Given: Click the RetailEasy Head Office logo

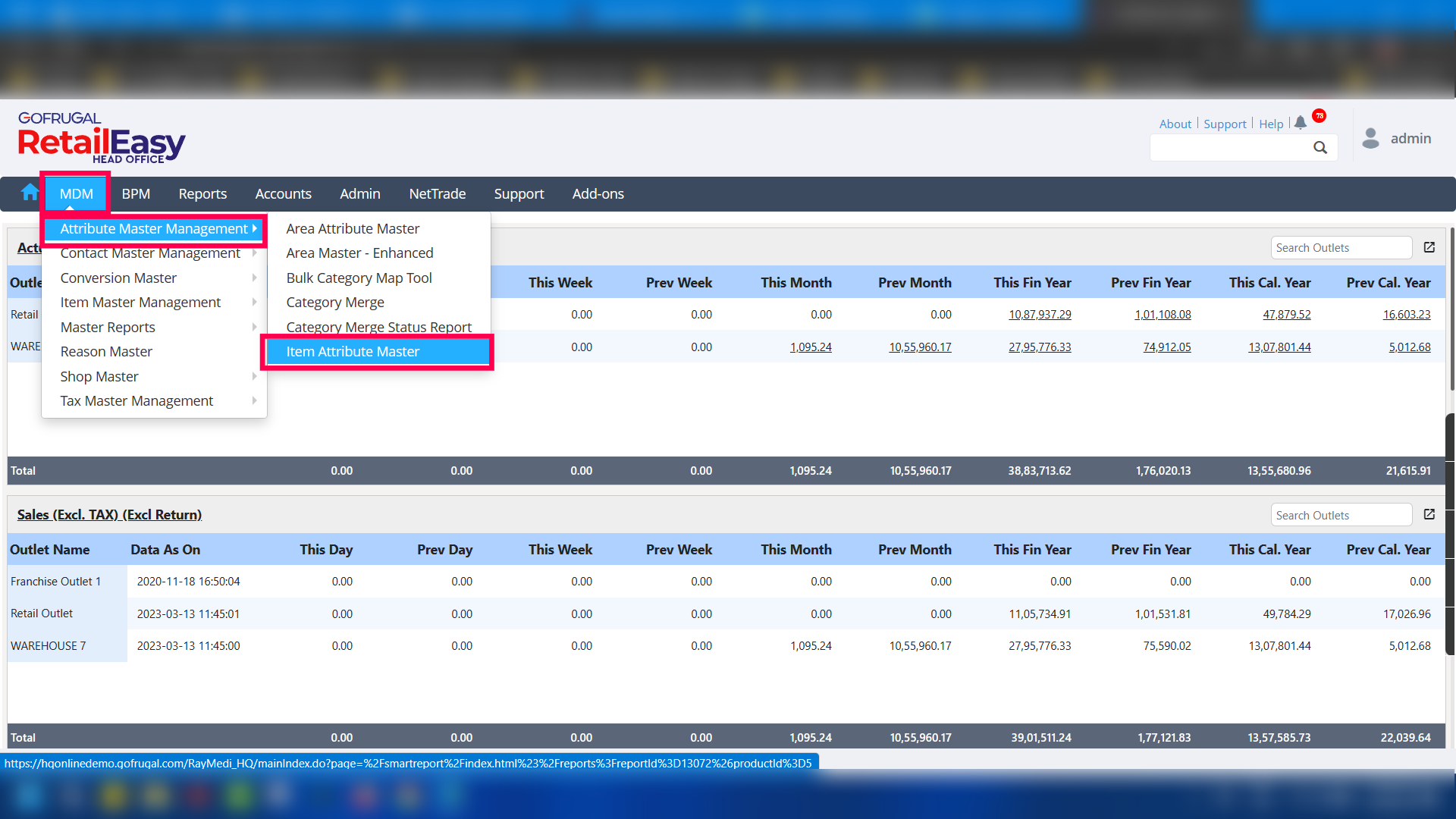Looking at the screenshot, I should click(x=101, y=138).
